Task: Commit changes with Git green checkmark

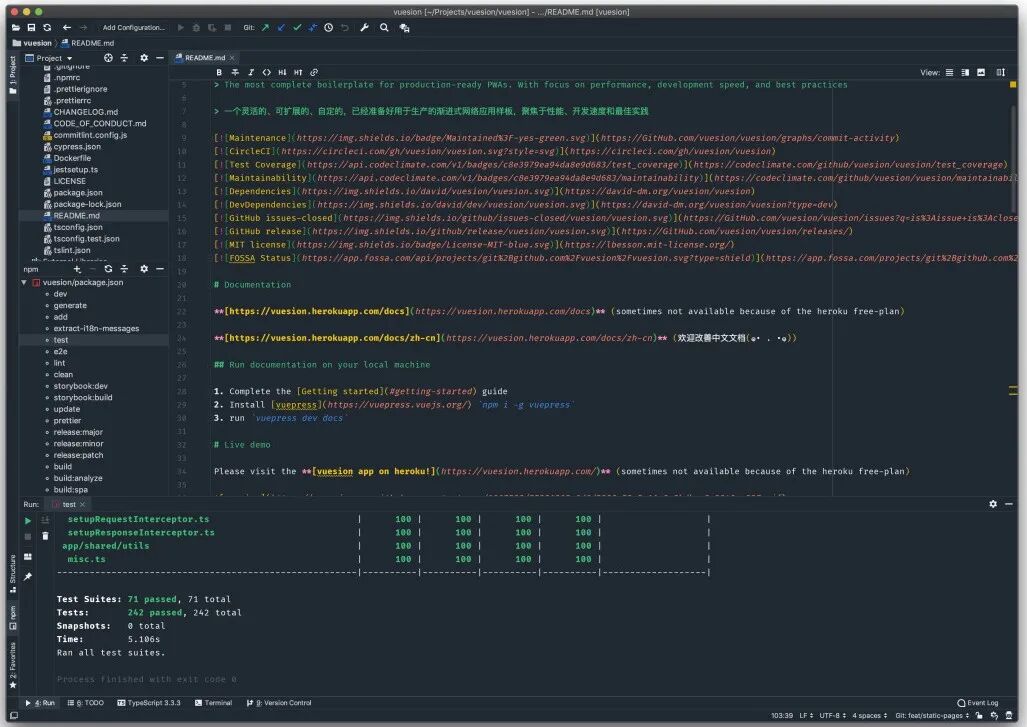Action: pyautogui.click(x=297, y=28)
